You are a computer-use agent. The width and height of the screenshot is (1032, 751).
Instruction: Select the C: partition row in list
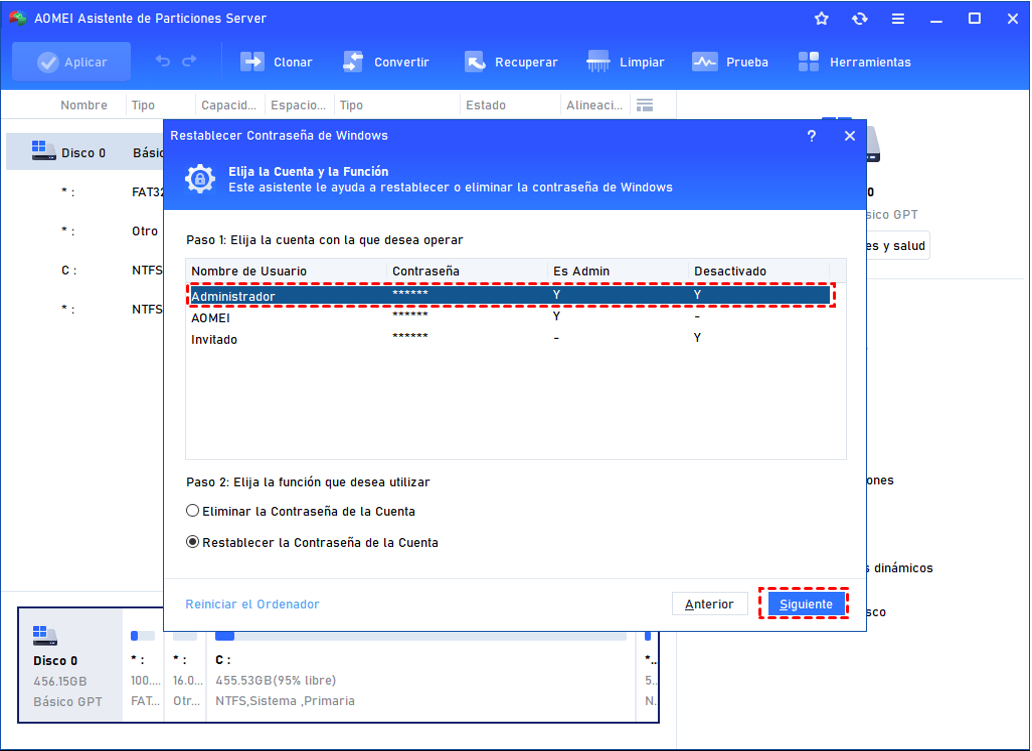(84, 270)
